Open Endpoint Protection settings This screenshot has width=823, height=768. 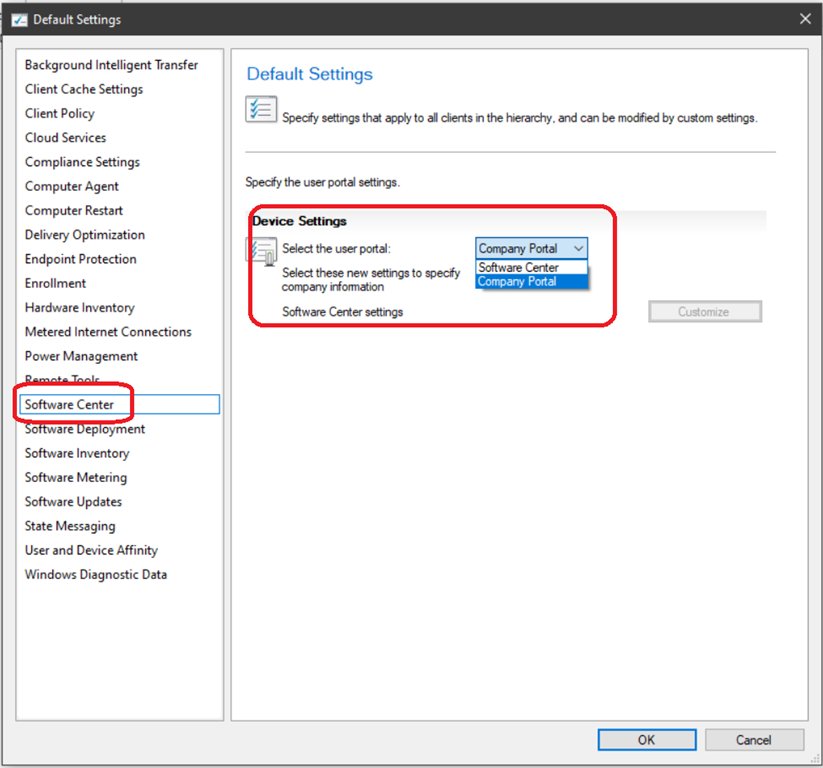[81, 259]
